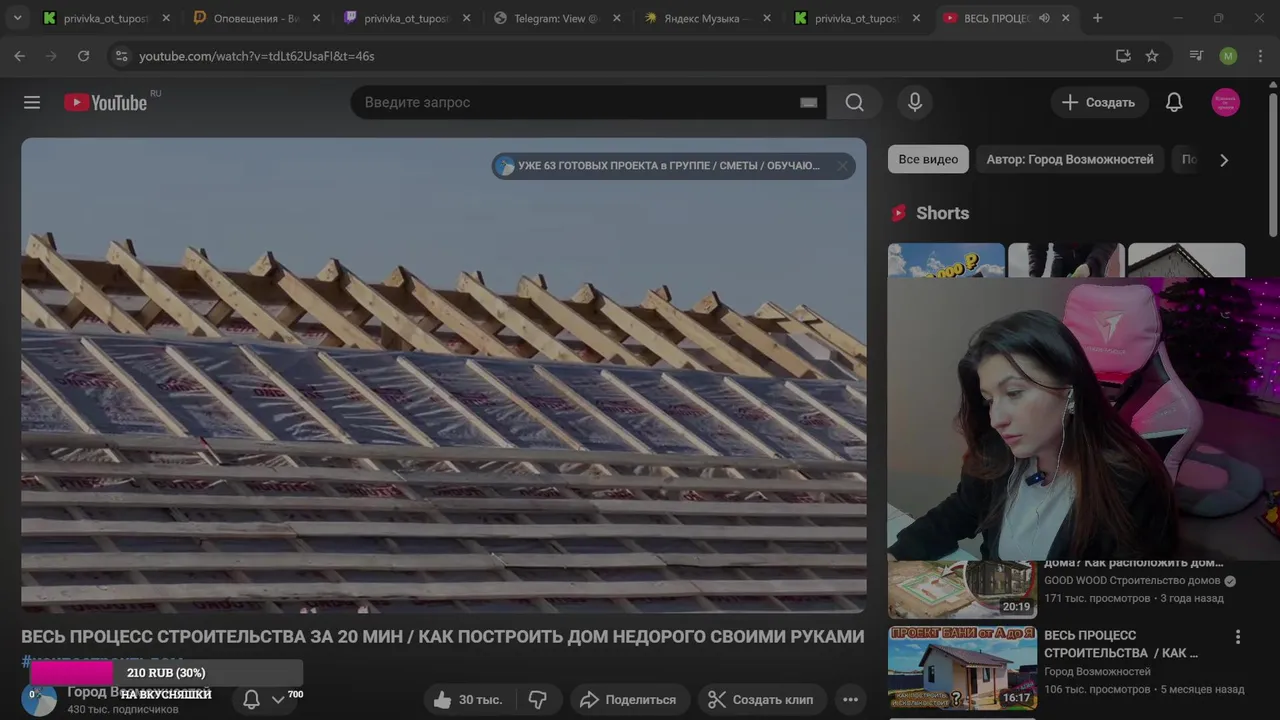Bookmark this page with star
1280x720 pixels.
point(1152,56)
